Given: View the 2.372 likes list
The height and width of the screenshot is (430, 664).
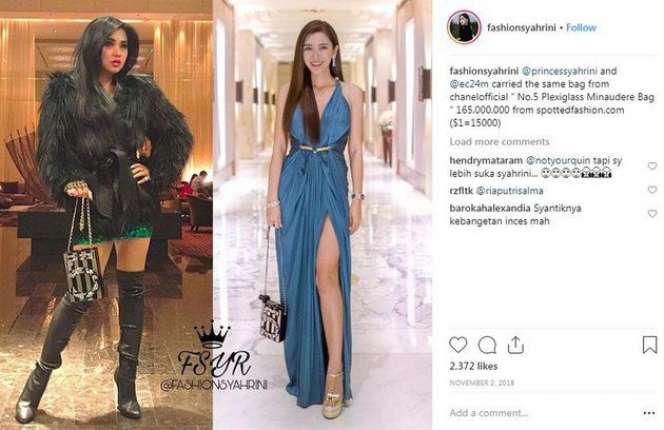Looking at the screenshot, I should click(x=473, y=366).
